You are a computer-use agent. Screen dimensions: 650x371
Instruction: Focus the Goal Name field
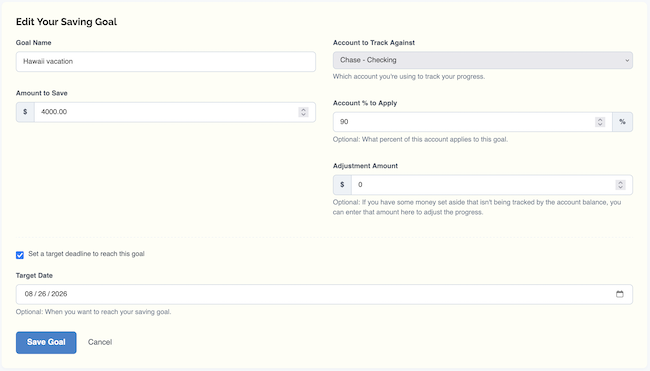(x=166, y=62)
